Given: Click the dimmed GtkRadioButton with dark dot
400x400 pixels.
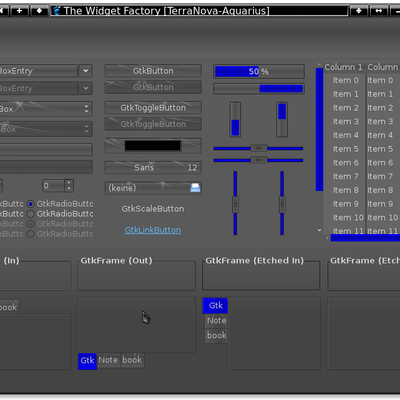Looking at the screenshot, I should [31, 224].
